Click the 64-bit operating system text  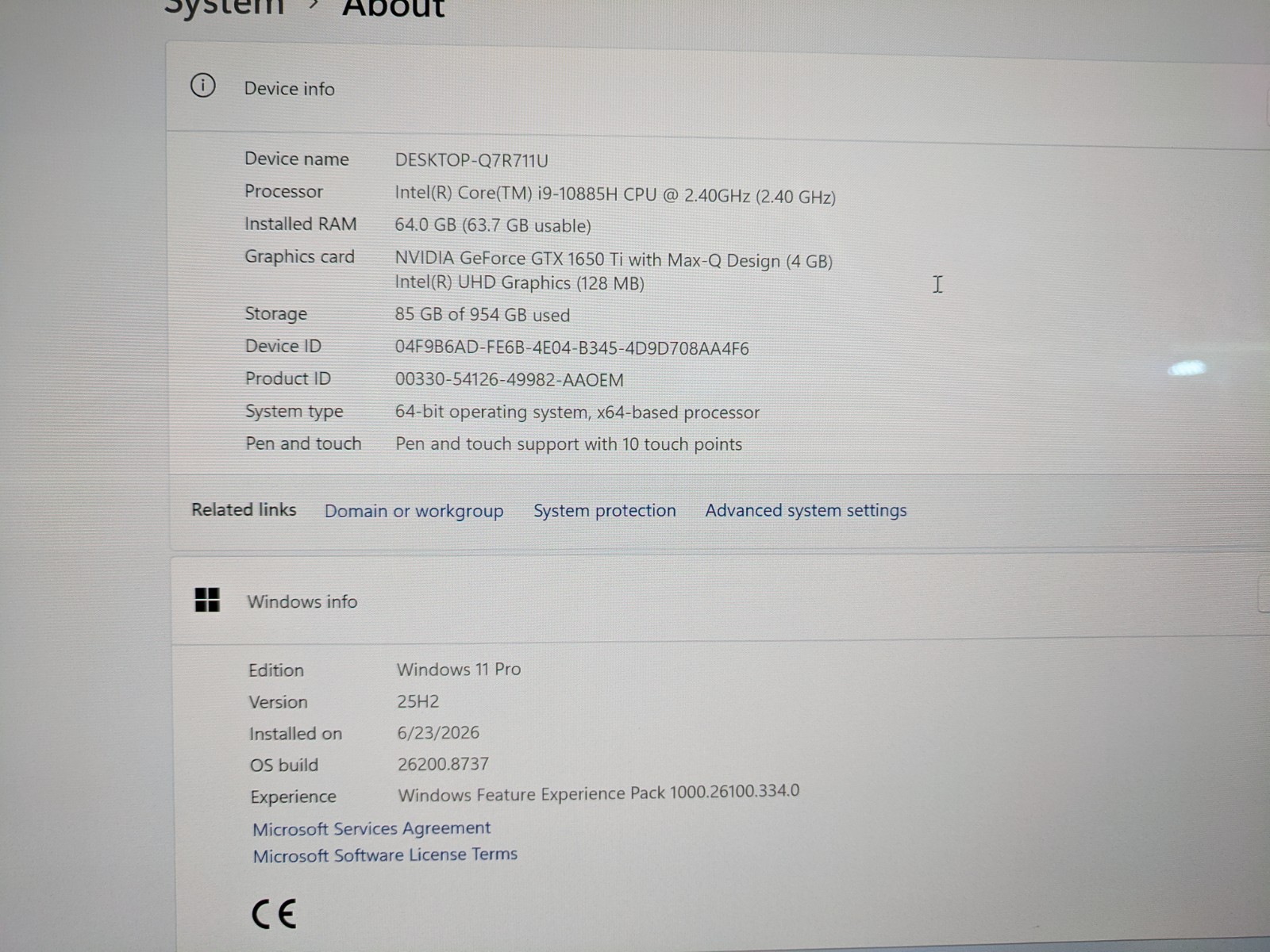pyautogui.click(x=577, y=413)
